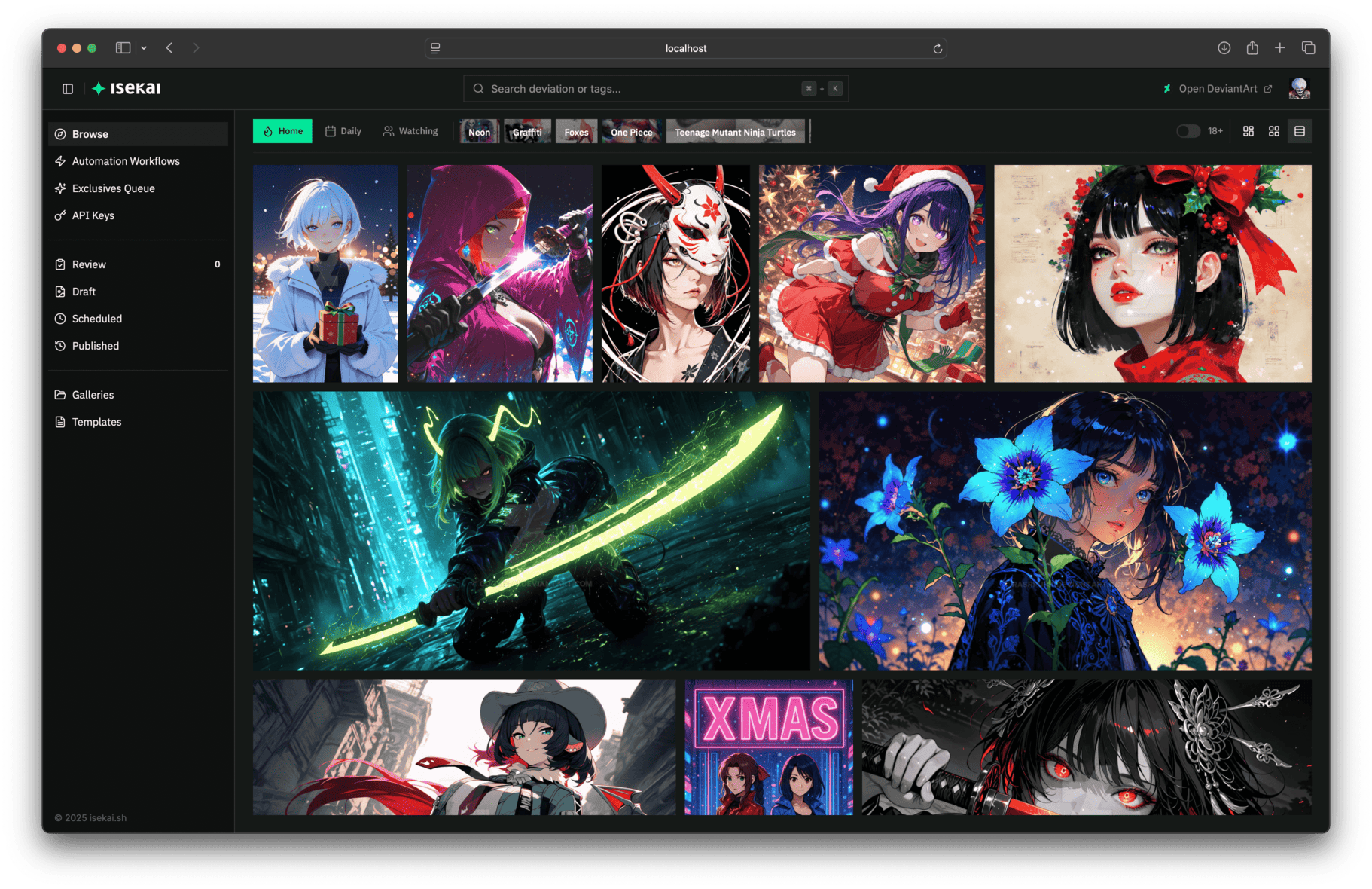Select the justified rows layout icon

1299,131
